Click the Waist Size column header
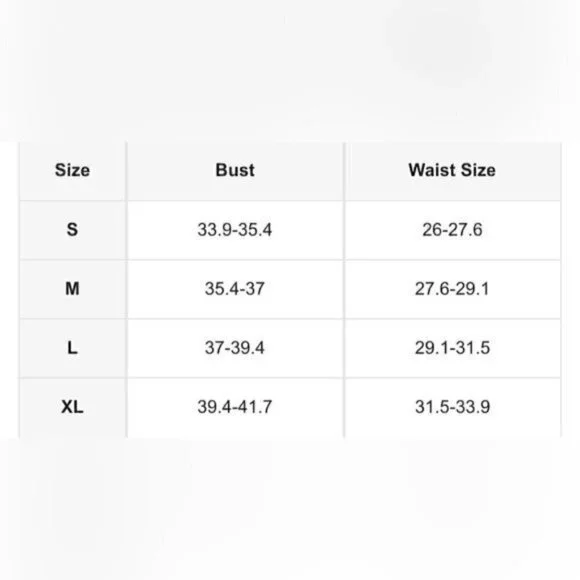 click(452, 170)
